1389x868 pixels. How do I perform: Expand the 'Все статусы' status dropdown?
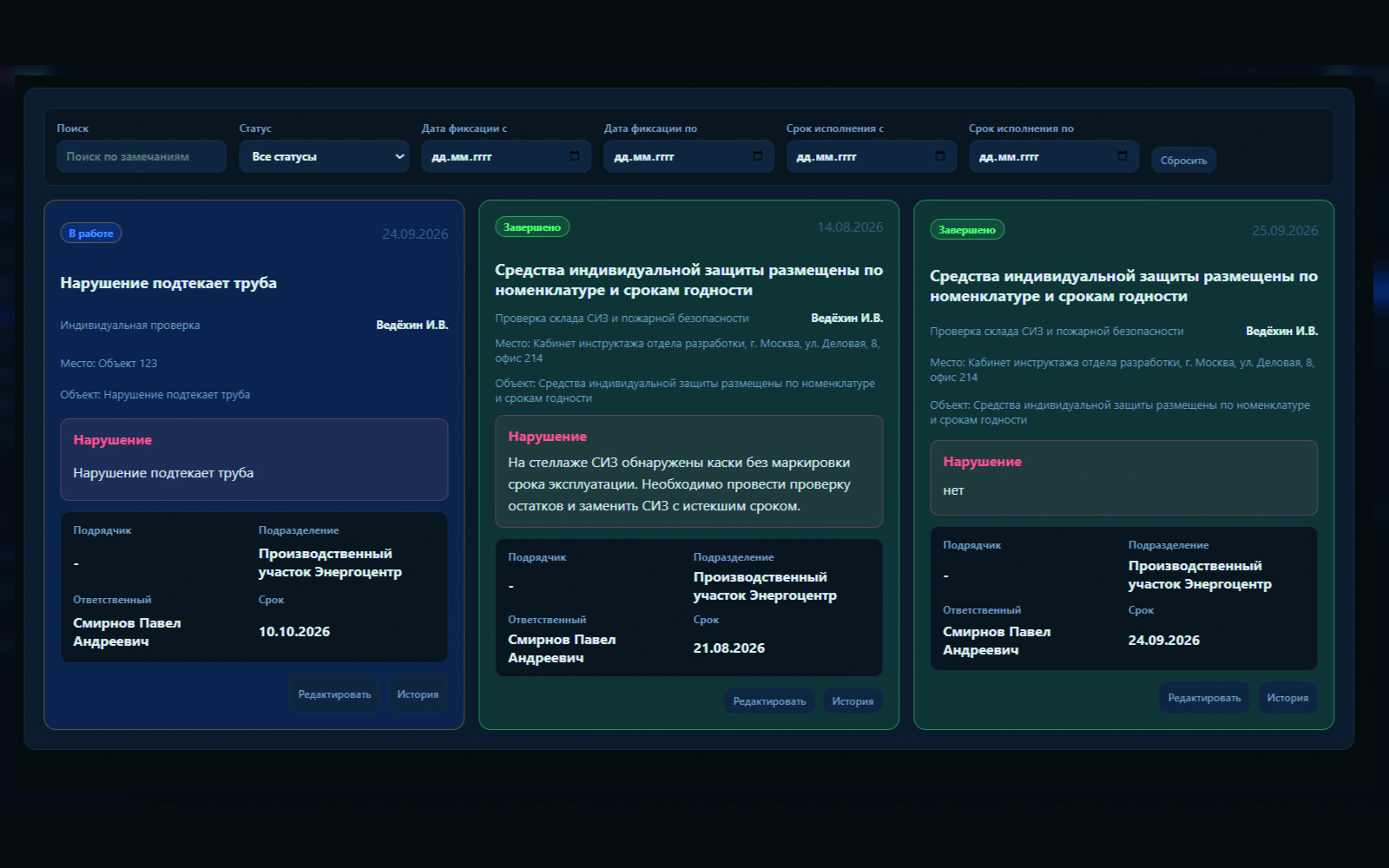(x=324, y=156)
